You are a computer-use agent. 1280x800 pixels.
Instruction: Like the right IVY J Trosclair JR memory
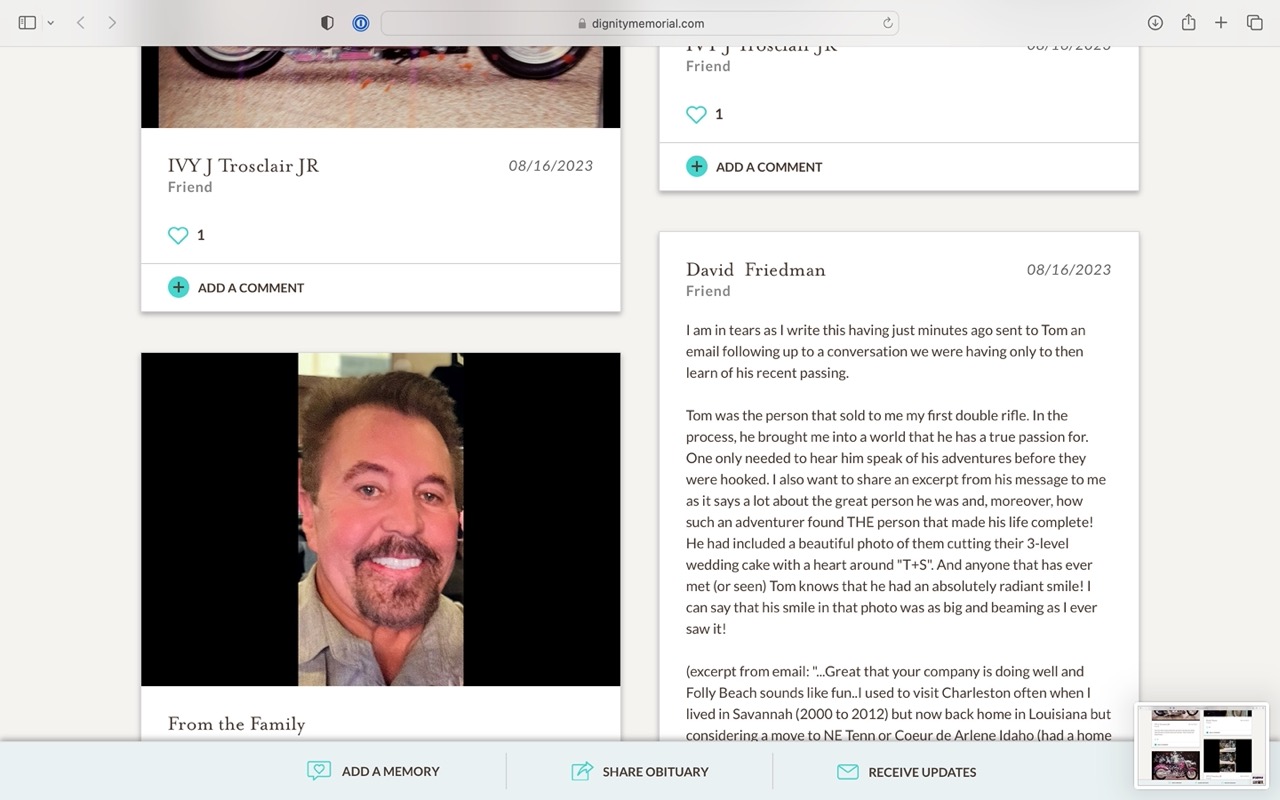click(x=696, y=114)
